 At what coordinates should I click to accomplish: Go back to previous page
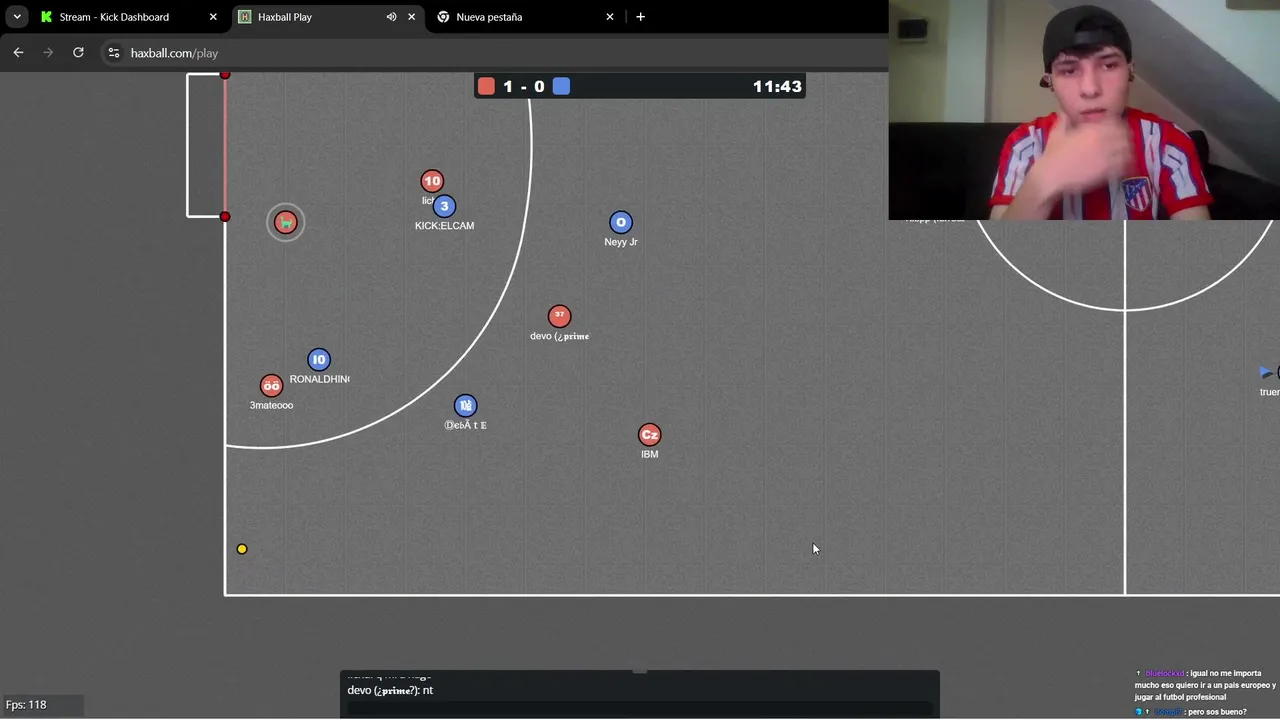coord(18,53)
